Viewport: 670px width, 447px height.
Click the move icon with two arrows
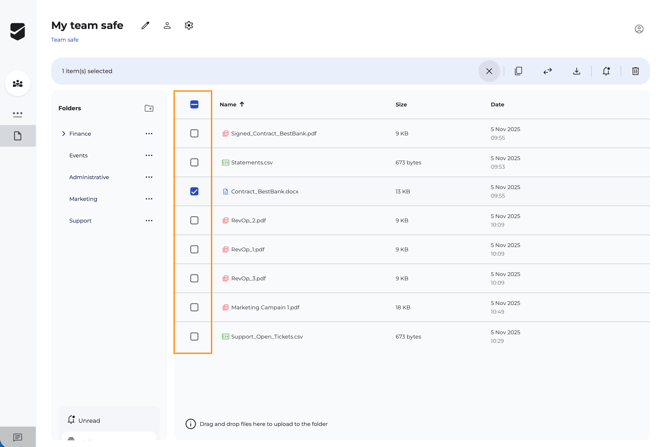[547, 71]
